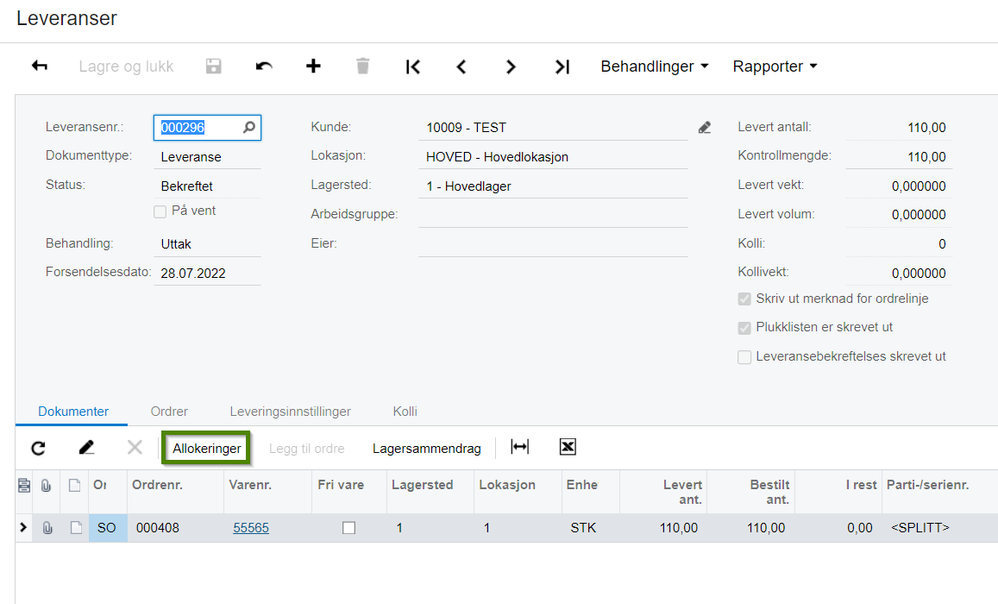Viewport: 998px width, 604px height.
Task: Click the I rest column header
Action: pyautogui.click(x=838, y=491)
